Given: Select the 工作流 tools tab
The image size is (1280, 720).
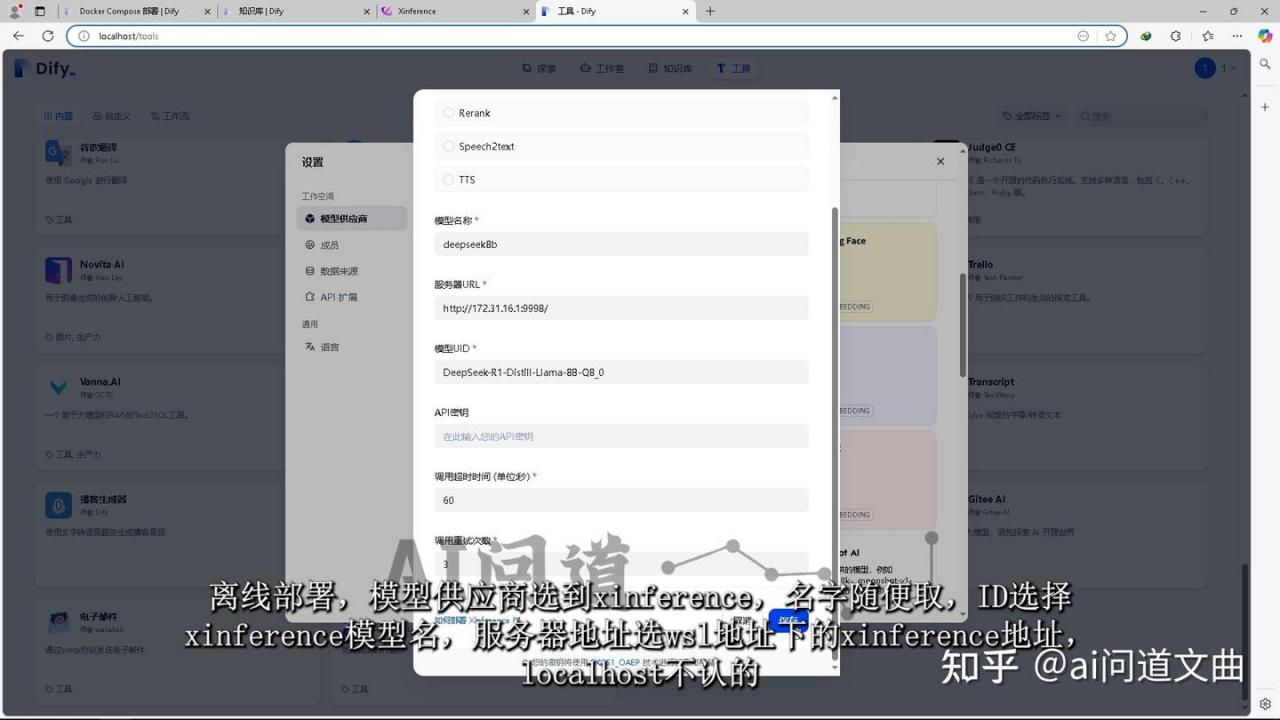Looking at the screenshot, I should [x=170, y=116].
